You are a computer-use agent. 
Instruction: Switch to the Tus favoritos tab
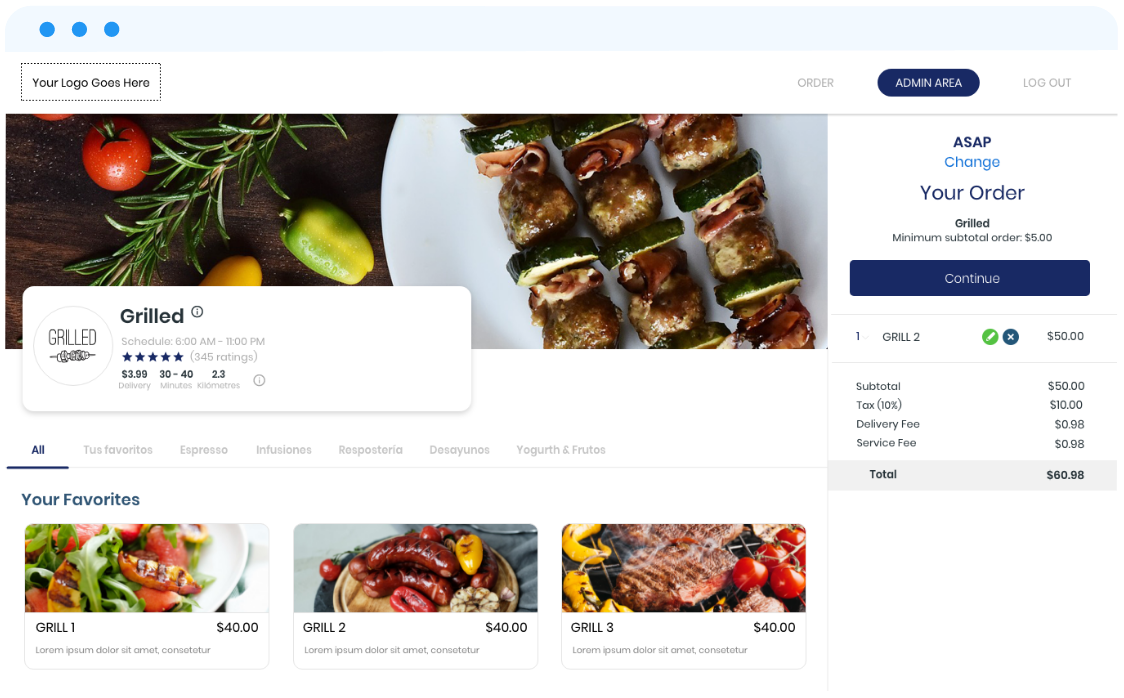pyautogui.click(x=118, y=450)
